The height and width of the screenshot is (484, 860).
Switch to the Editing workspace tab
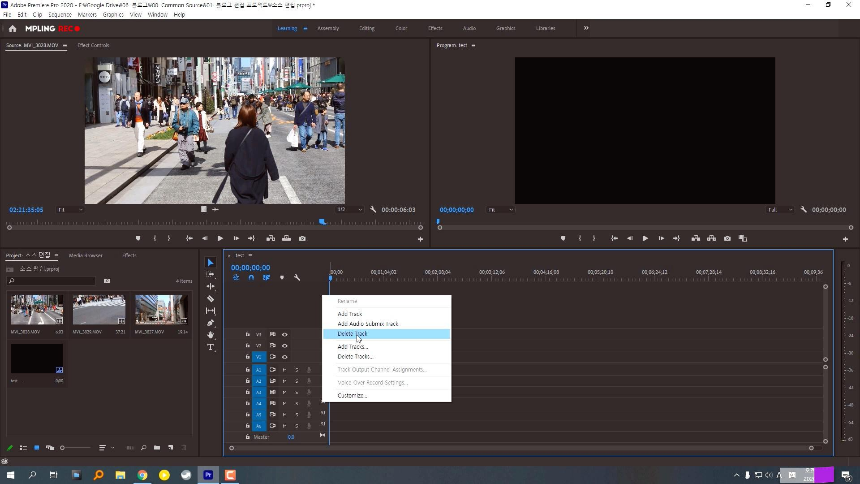(367, 28)
